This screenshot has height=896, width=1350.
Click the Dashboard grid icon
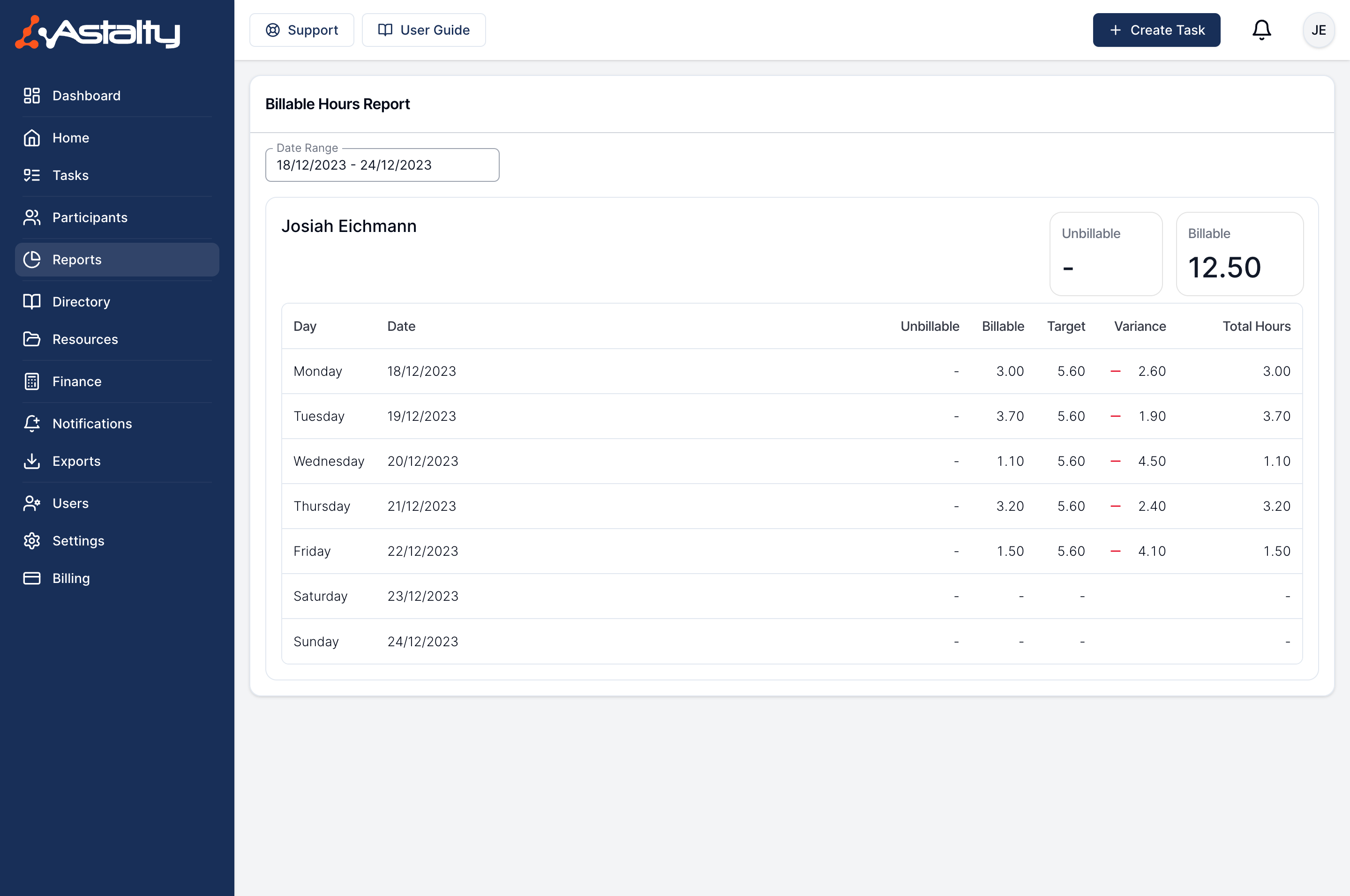(32, 96)
